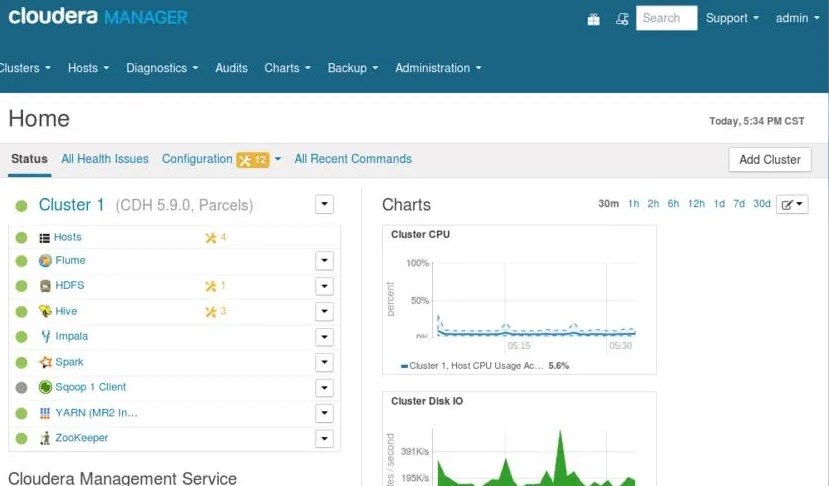The image size is (829, 486).
Task: Click the Cloudera Manager logo
Action: pos(98,17)
